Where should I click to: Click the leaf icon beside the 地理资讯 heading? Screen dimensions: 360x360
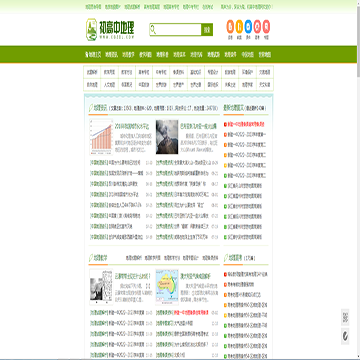coord(91,108)
